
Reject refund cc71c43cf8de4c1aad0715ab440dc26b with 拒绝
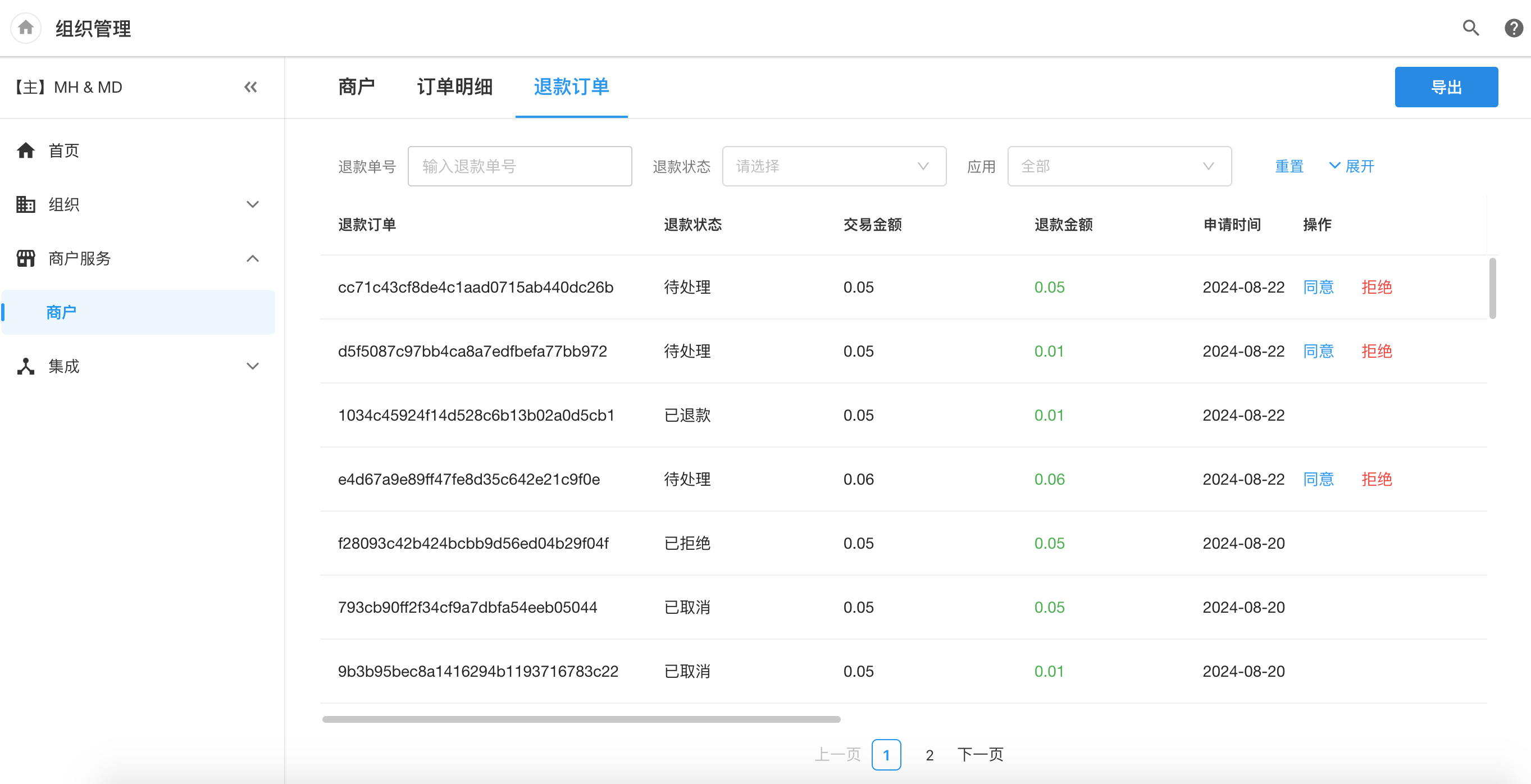pos(1377,287)
